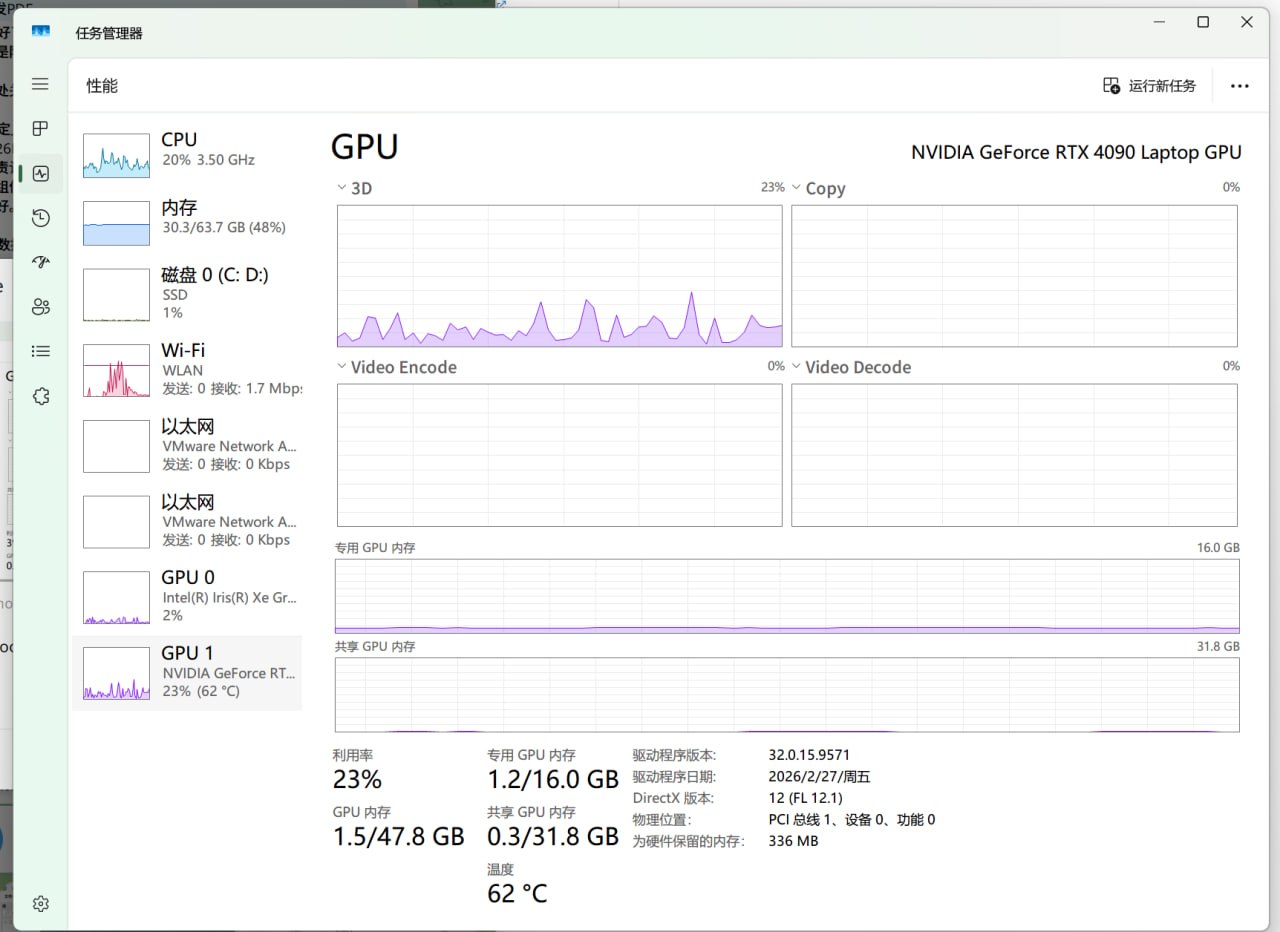The image size is (1280, 932).
Task: Click driver date 2026/2/27/周五
Action: coord(819,777)
